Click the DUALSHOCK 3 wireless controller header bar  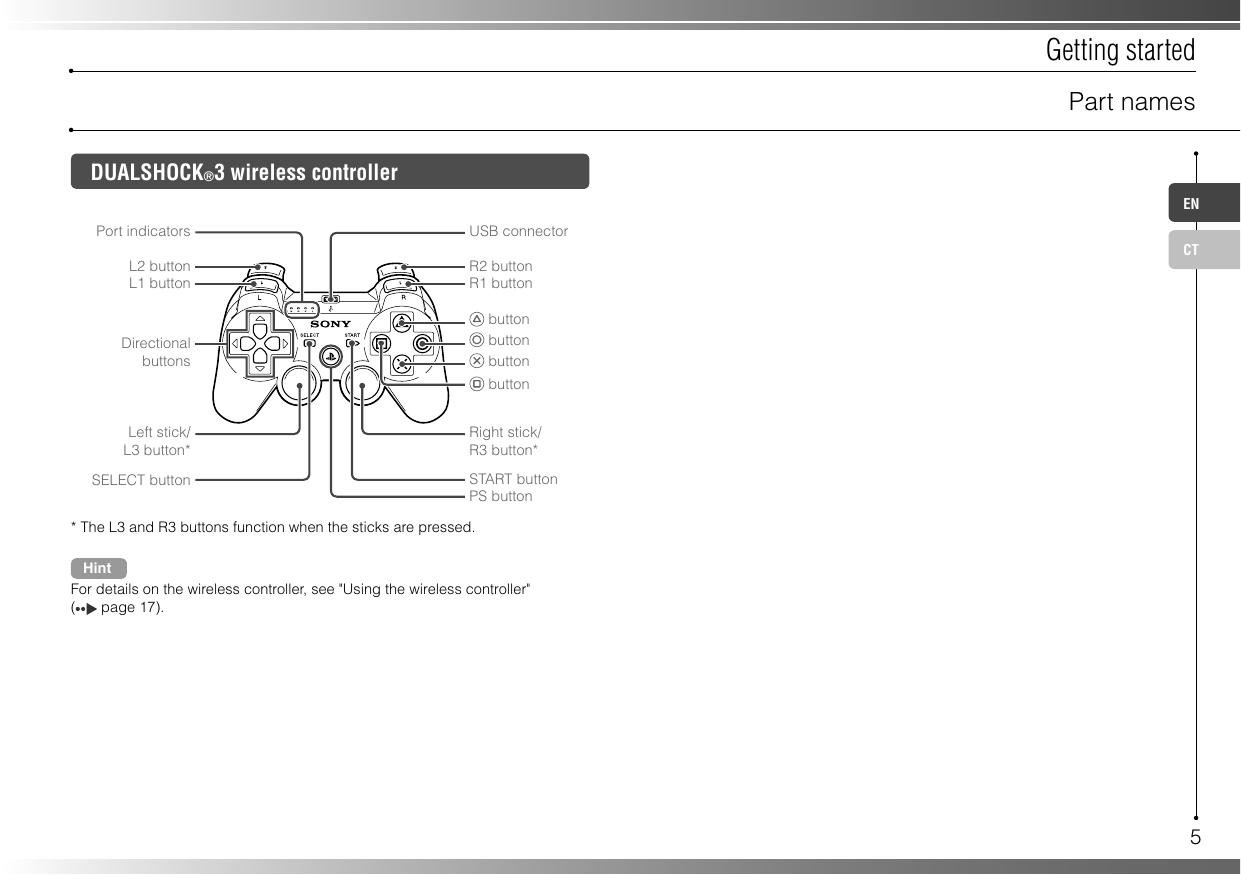click(329, 172)
